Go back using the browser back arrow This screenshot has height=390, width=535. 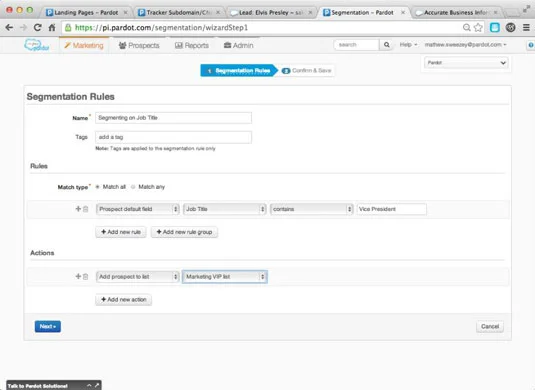click(x=9, y=27)
